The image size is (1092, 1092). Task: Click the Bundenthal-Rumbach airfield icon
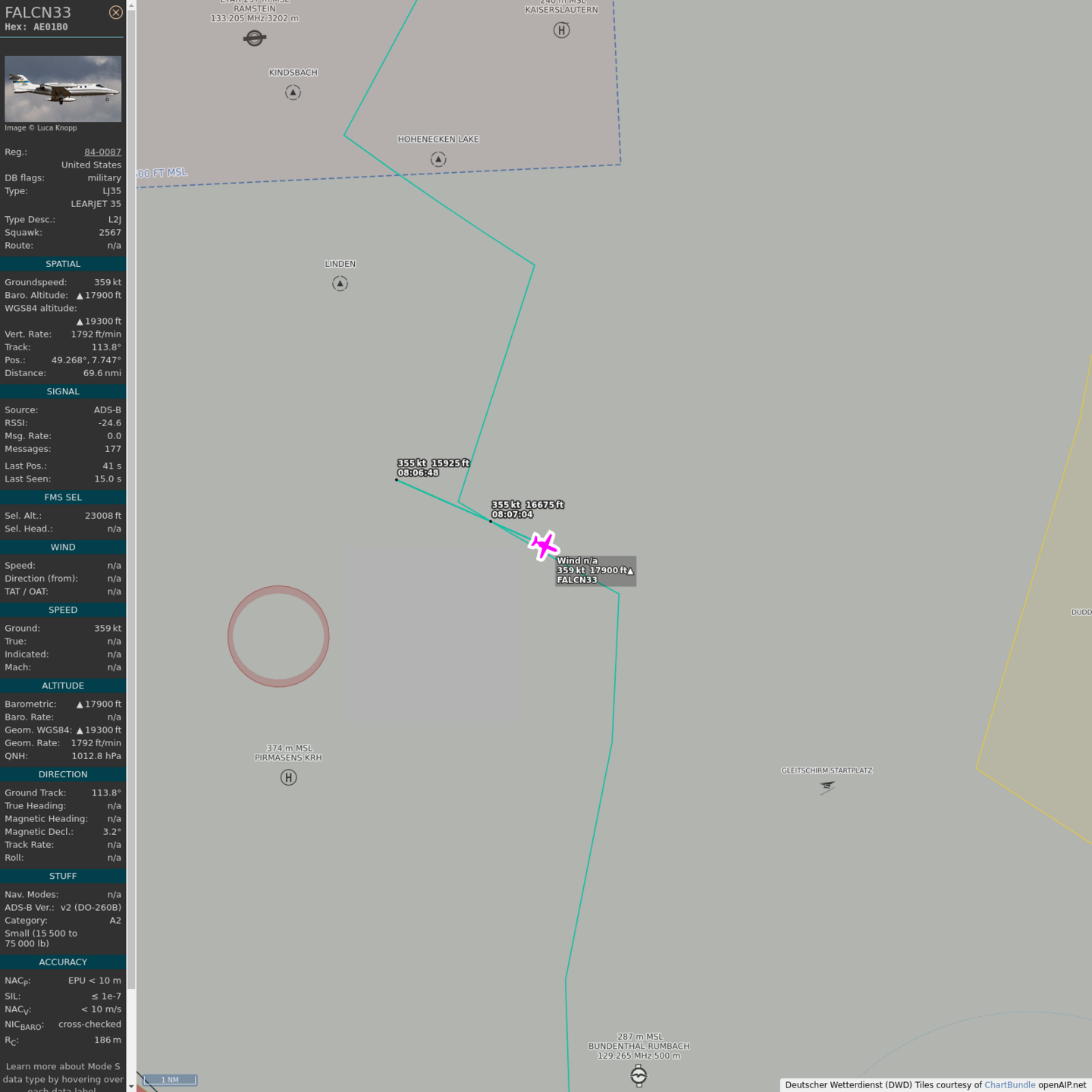tap(639, 1075)
